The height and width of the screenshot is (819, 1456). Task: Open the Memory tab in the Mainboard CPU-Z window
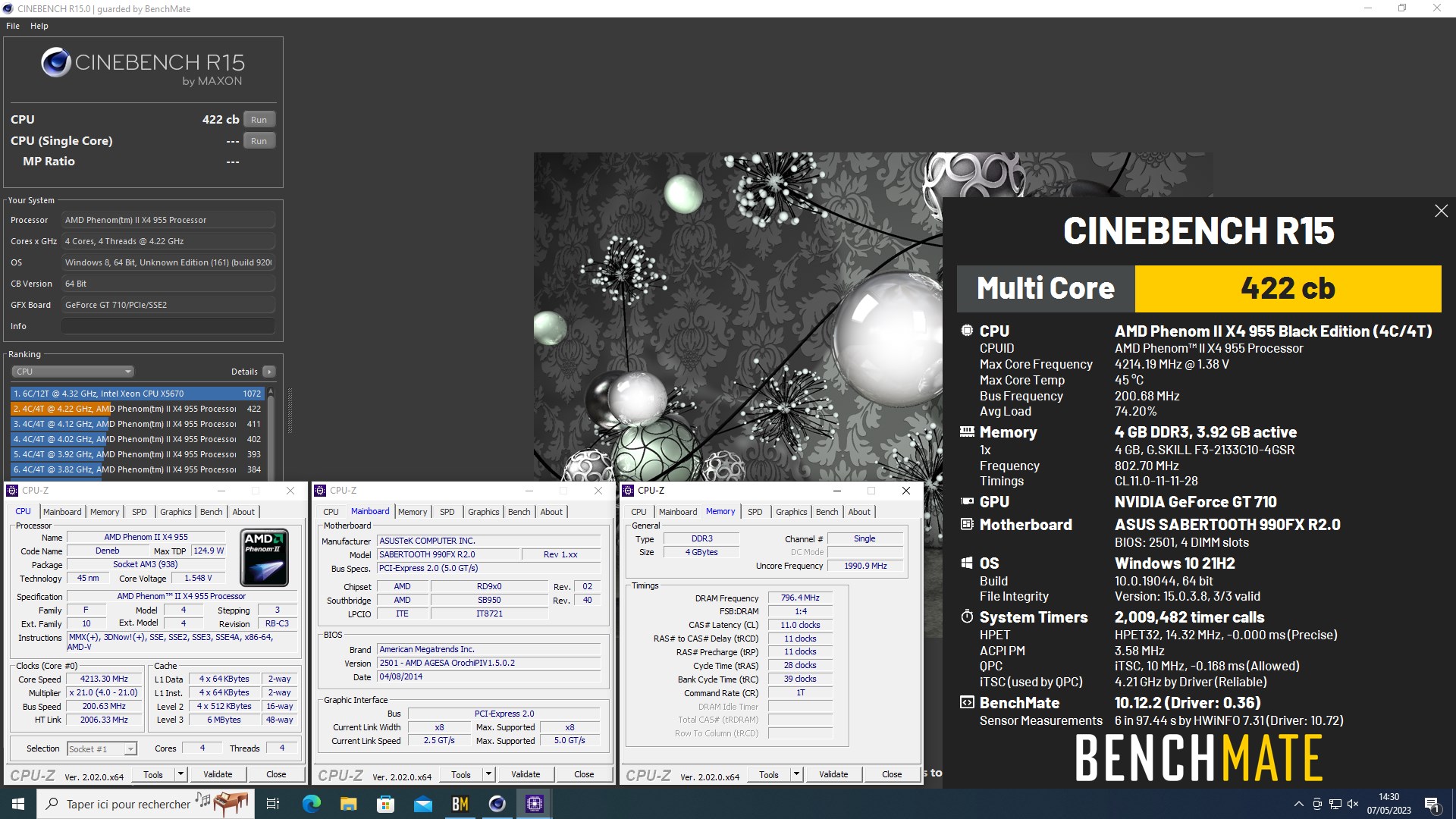tap(413, 512)
